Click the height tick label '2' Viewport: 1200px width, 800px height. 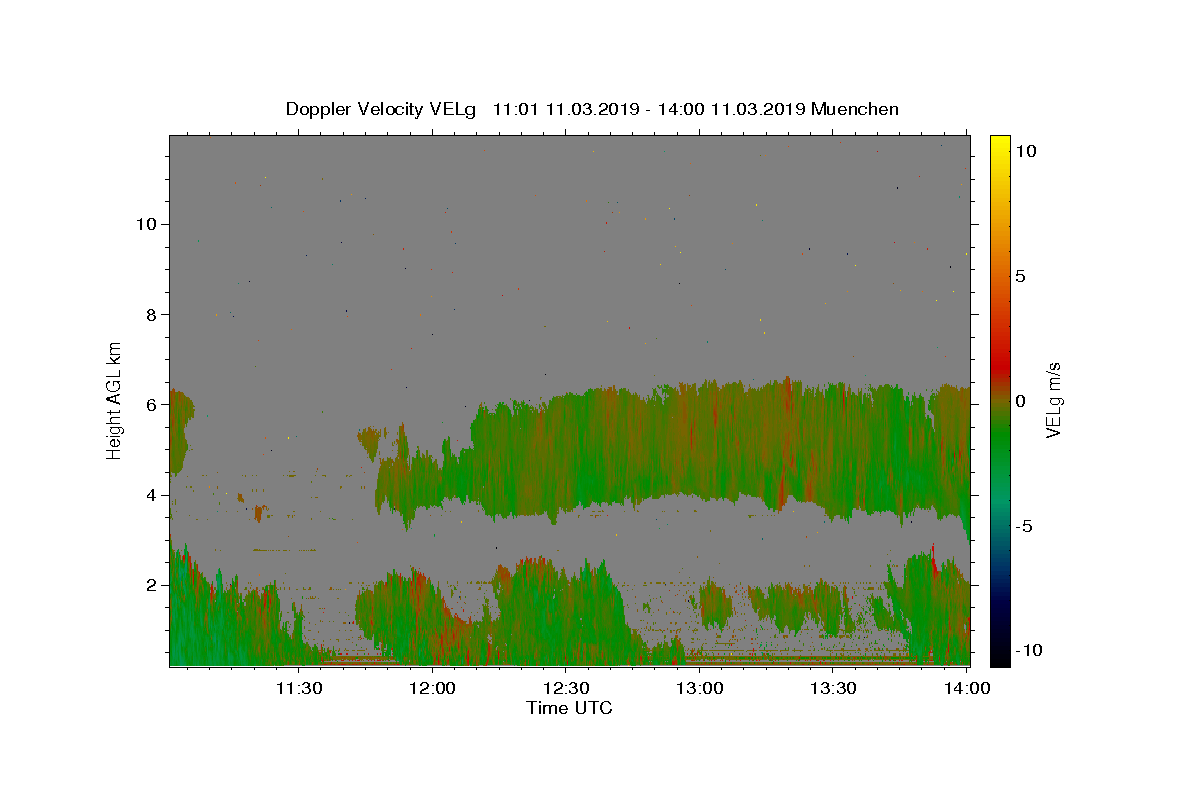(x=150, y=585)
